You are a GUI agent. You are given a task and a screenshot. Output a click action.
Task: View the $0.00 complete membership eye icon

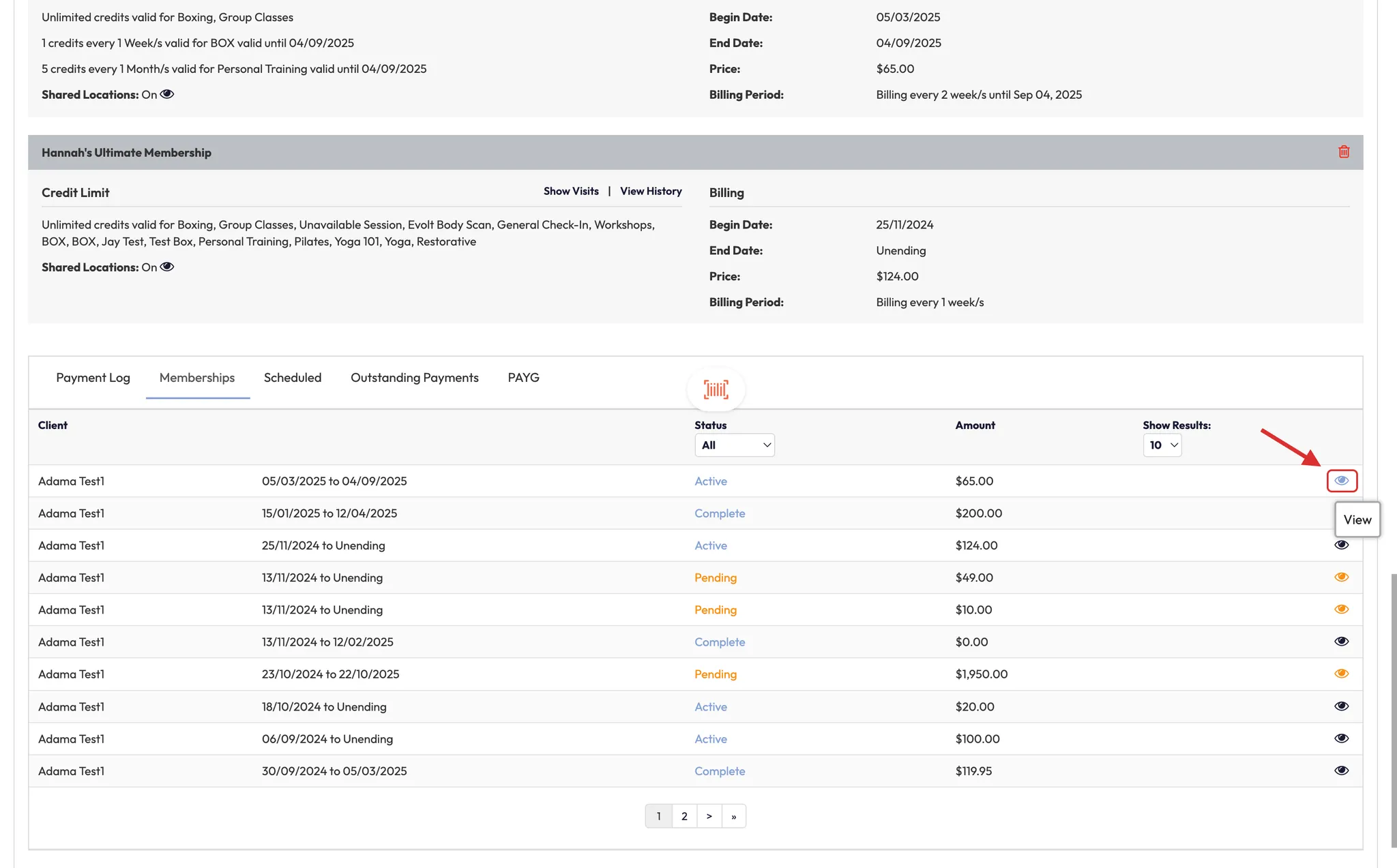tap(1341, 641)
